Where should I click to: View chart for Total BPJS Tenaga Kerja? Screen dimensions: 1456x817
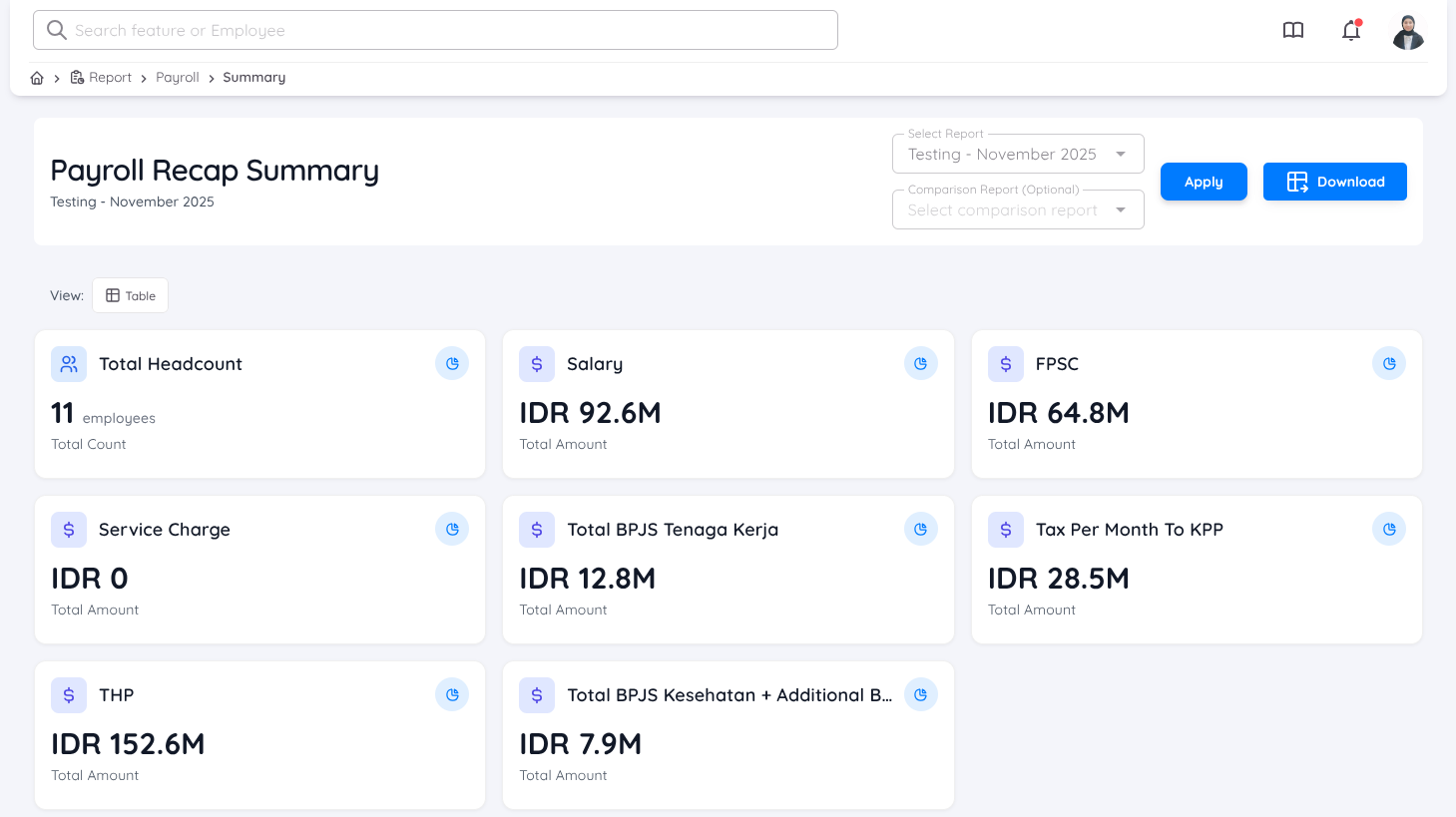[920, 529]
